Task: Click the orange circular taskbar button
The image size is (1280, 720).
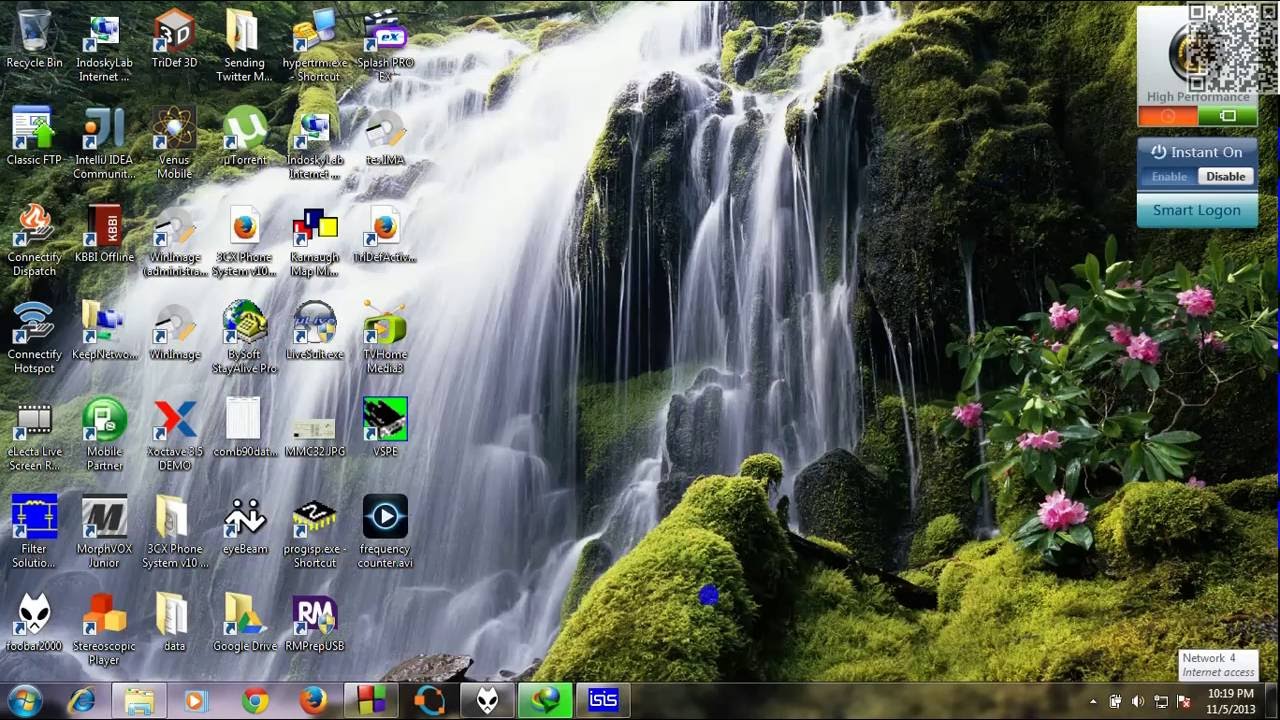Action: point(429,701)
